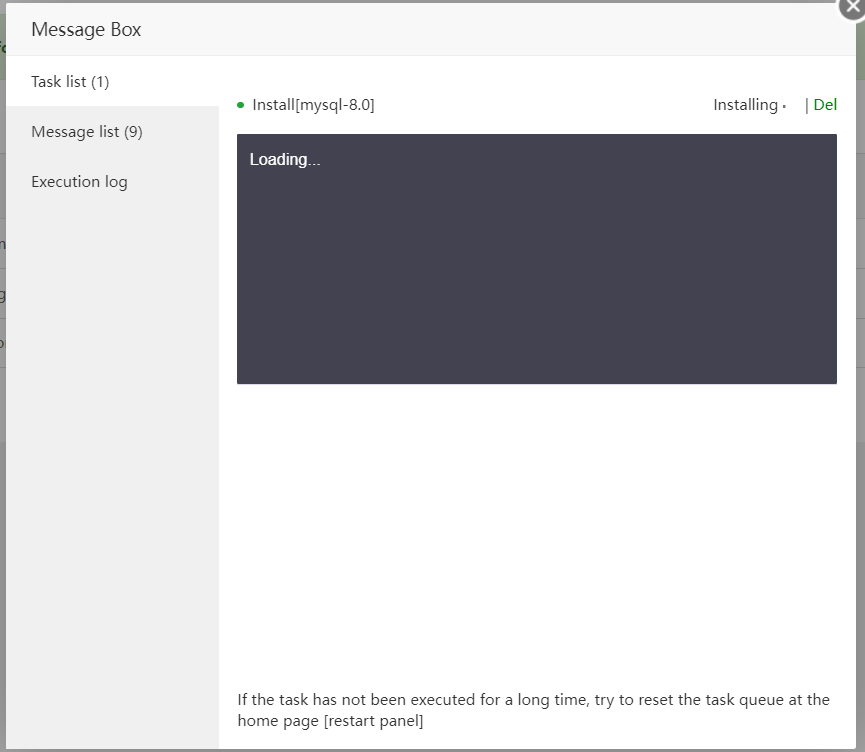Close the Message Box dialog
Viewport: 865px width, 752px height.
coord(852,7)
